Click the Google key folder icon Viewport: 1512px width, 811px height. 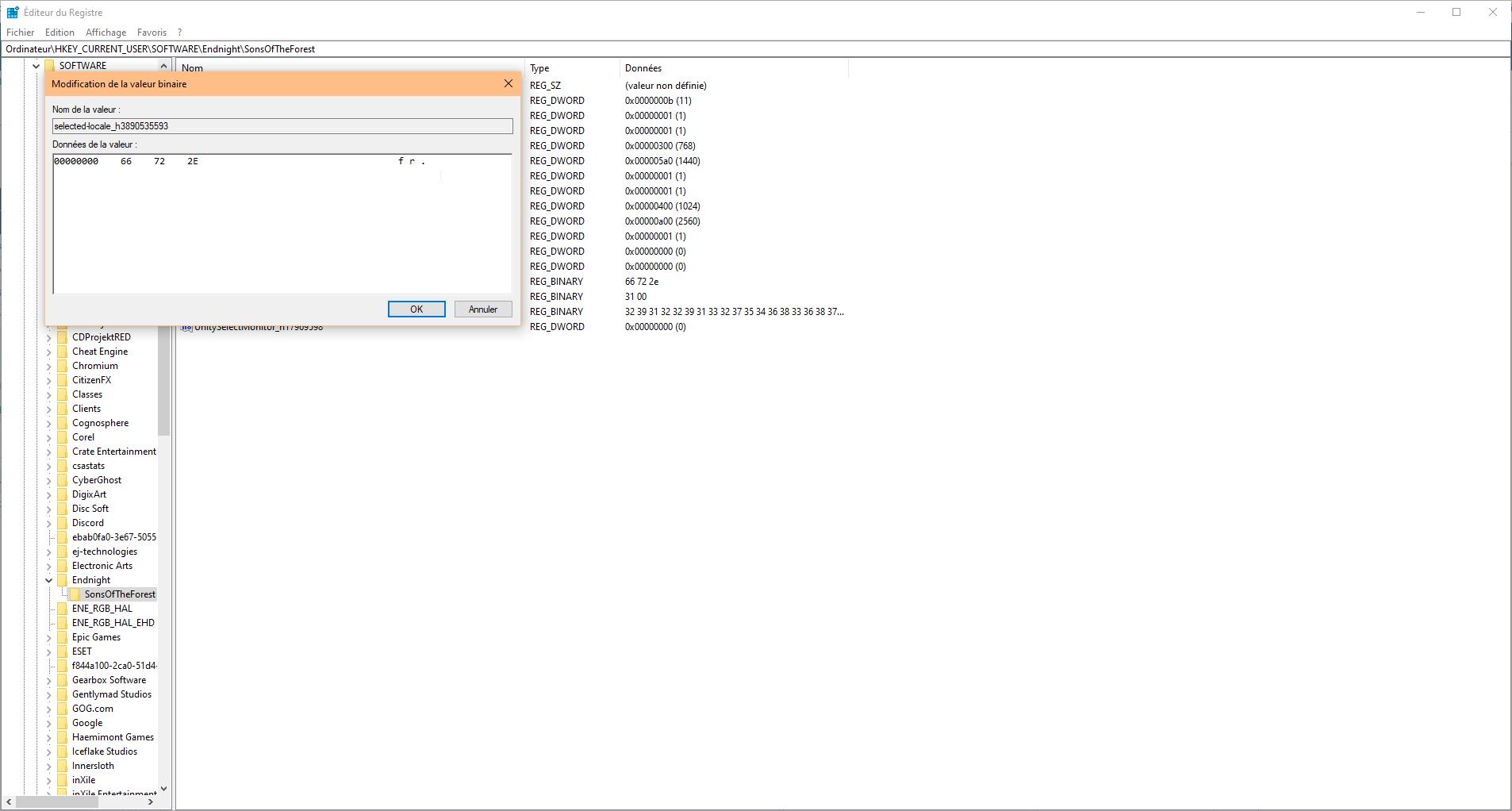click(x=63, y=722)
